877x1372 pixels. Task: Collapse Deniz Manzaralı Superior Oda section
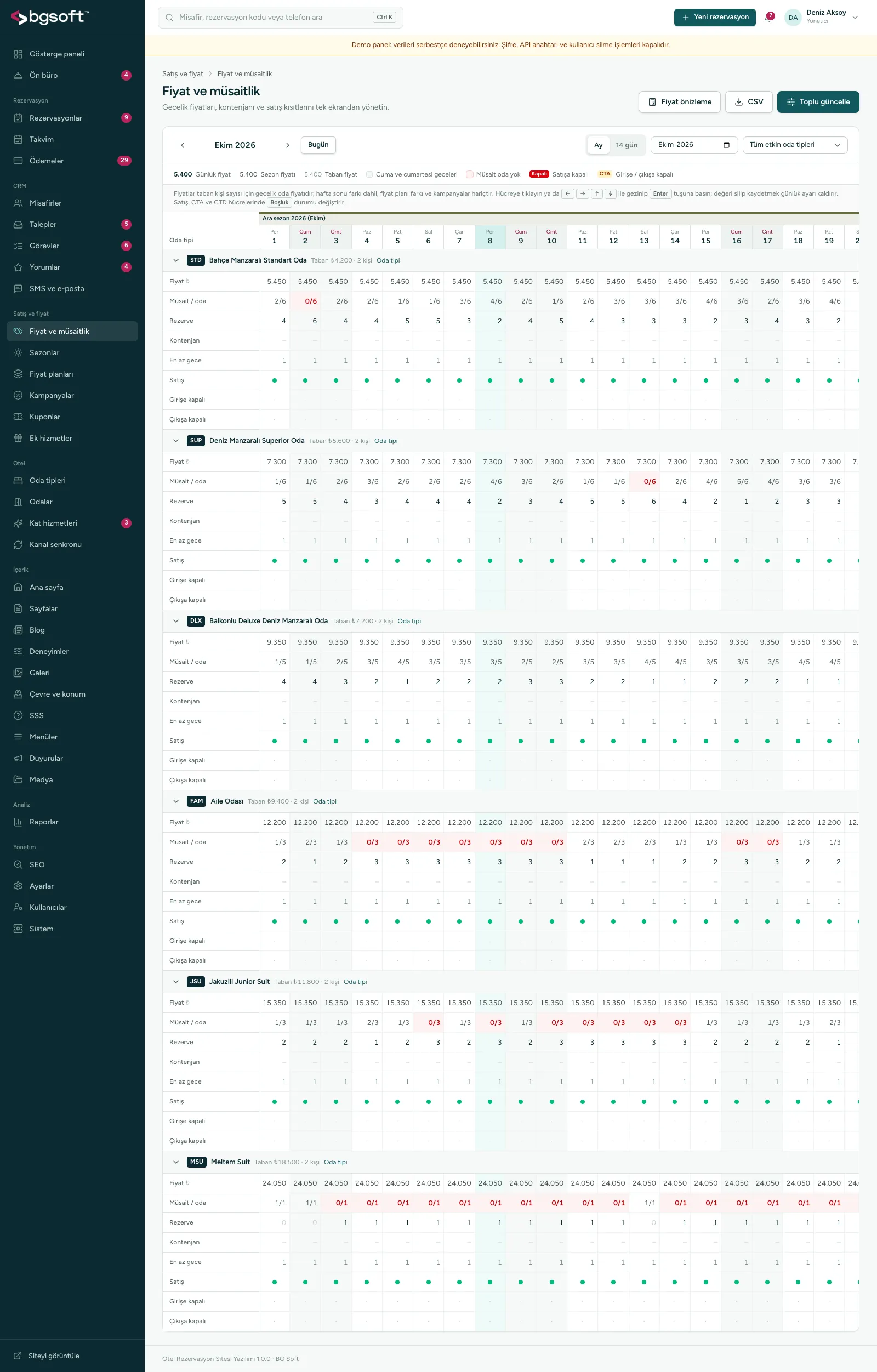(176, 440)
